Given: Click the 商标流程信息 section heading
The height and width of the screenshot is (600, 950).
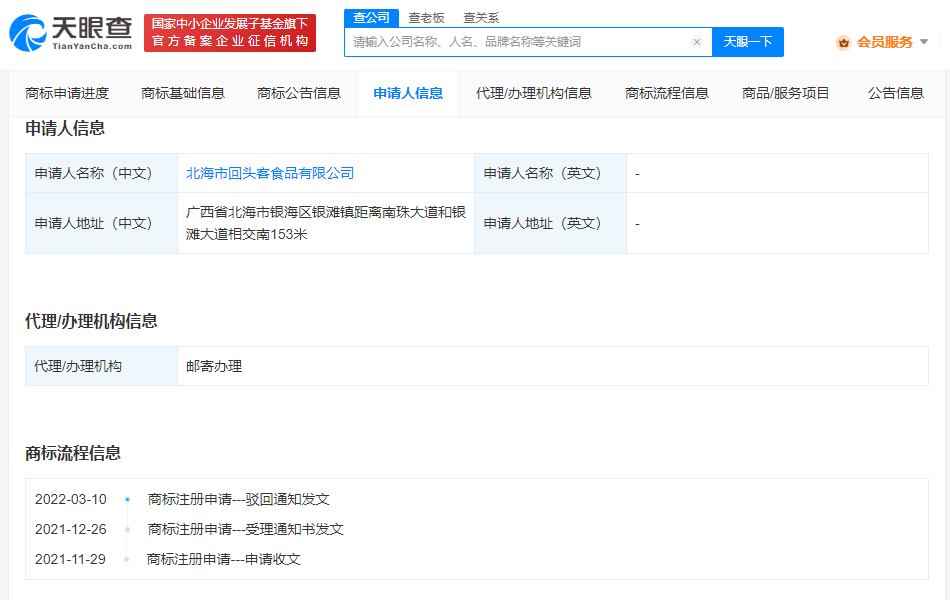Looking at the screenshot, I should [73, 453].
